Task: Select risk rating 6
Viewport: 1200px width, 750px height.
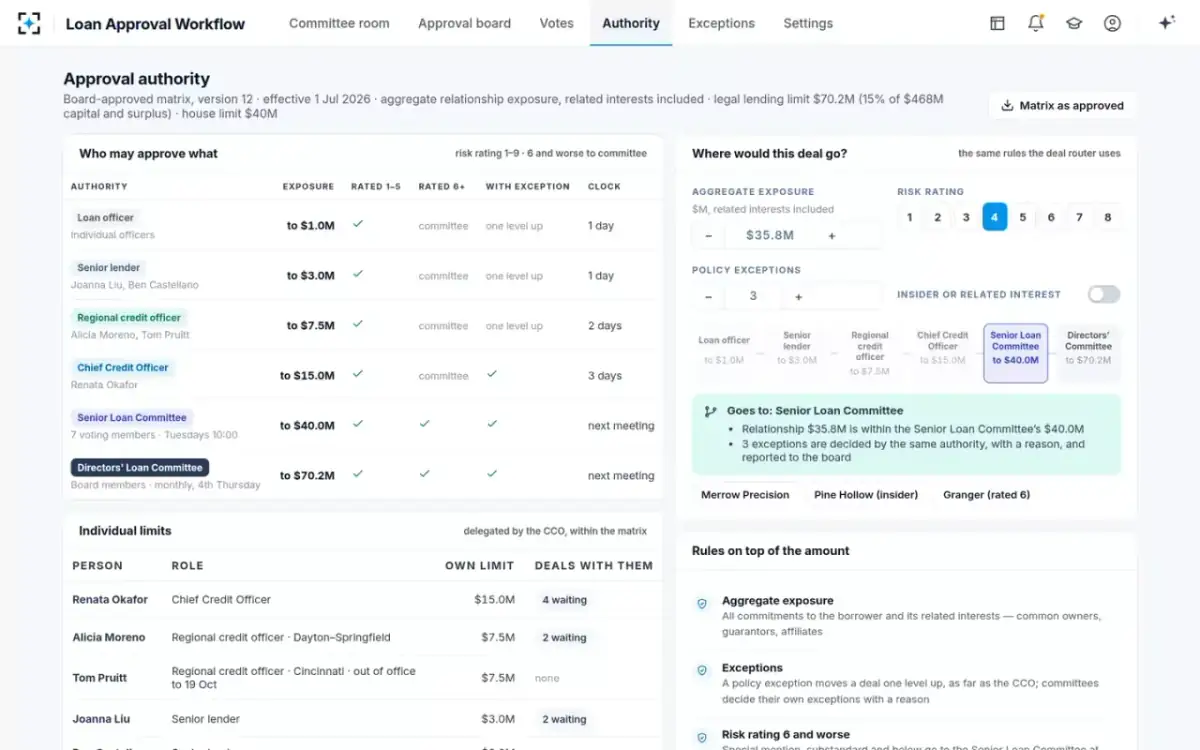Action: tap(1051, 217)
